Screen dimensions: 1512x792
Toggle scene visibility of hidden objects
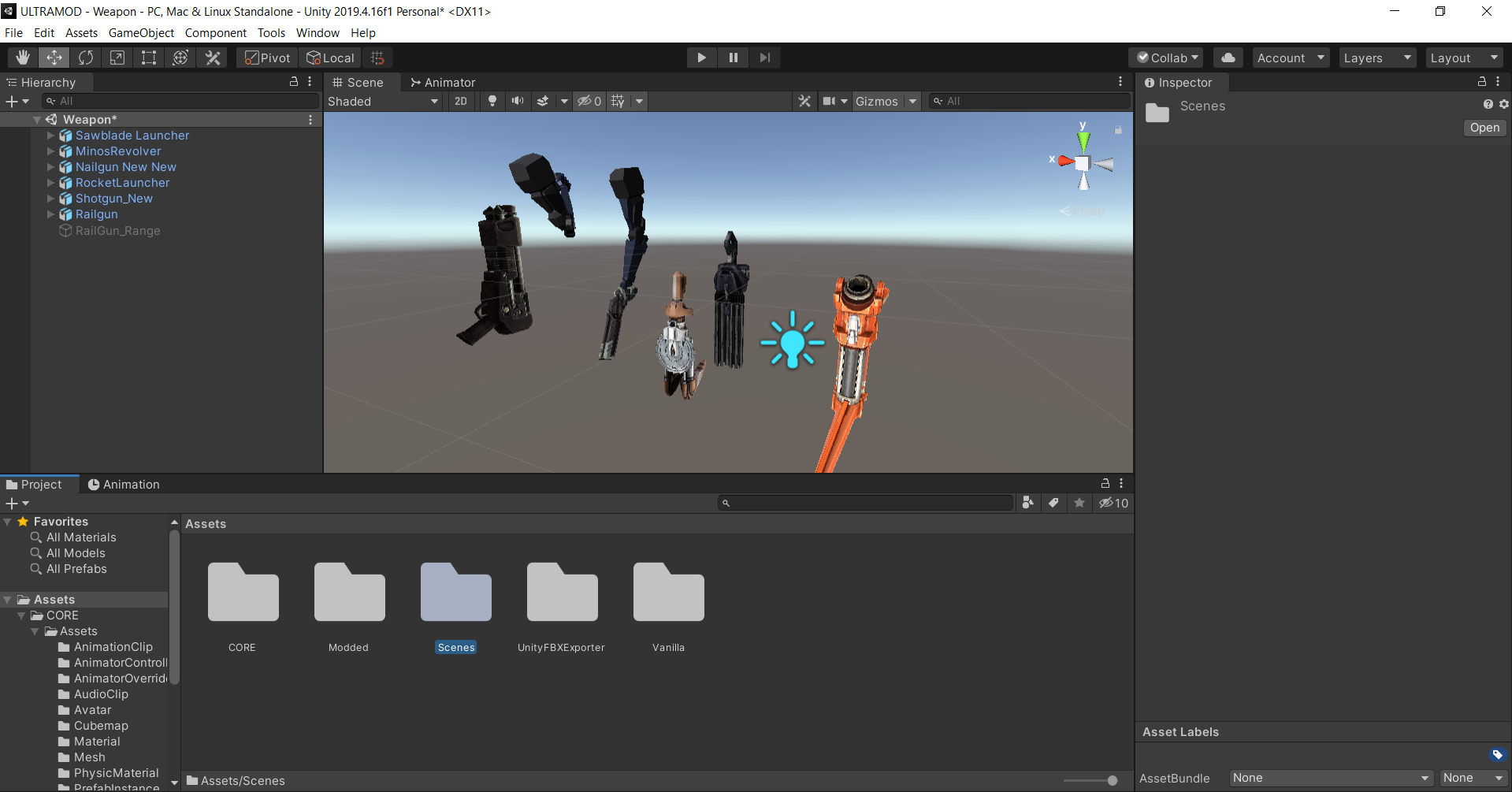589,101
